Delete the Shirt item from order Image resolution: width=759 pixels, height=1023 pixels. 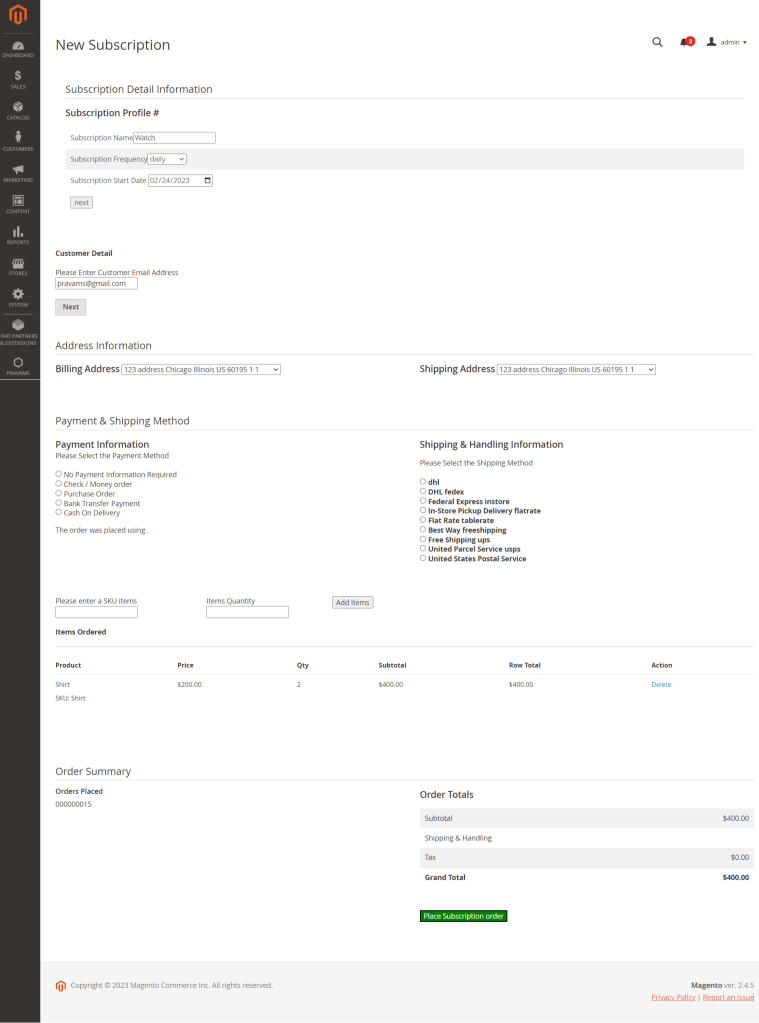point(661,685)
